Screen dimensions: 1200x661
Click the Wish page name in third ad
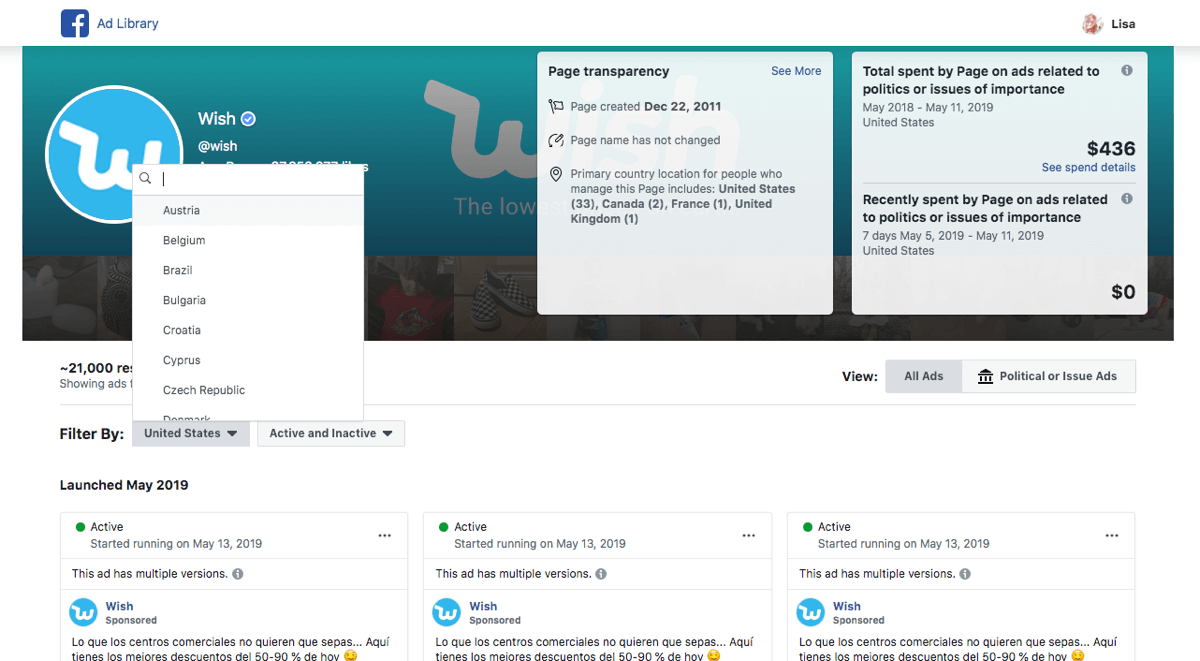(x=847, y=606)
